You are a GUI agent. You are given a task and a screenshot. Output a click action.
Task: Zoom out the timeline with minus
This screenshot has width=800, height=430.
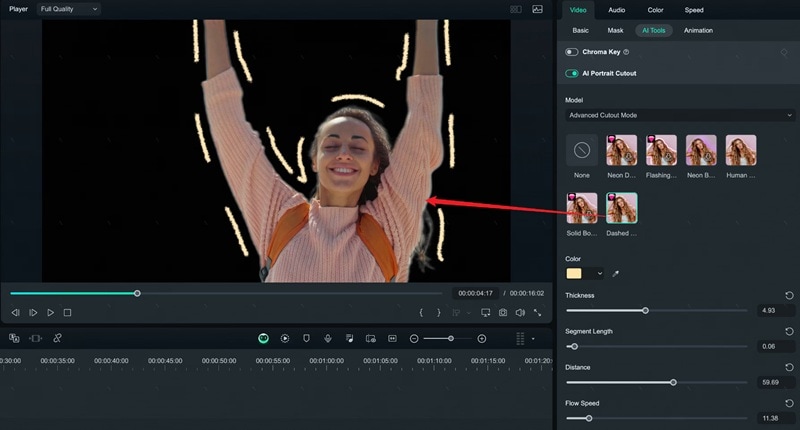(x=414, y=339)
